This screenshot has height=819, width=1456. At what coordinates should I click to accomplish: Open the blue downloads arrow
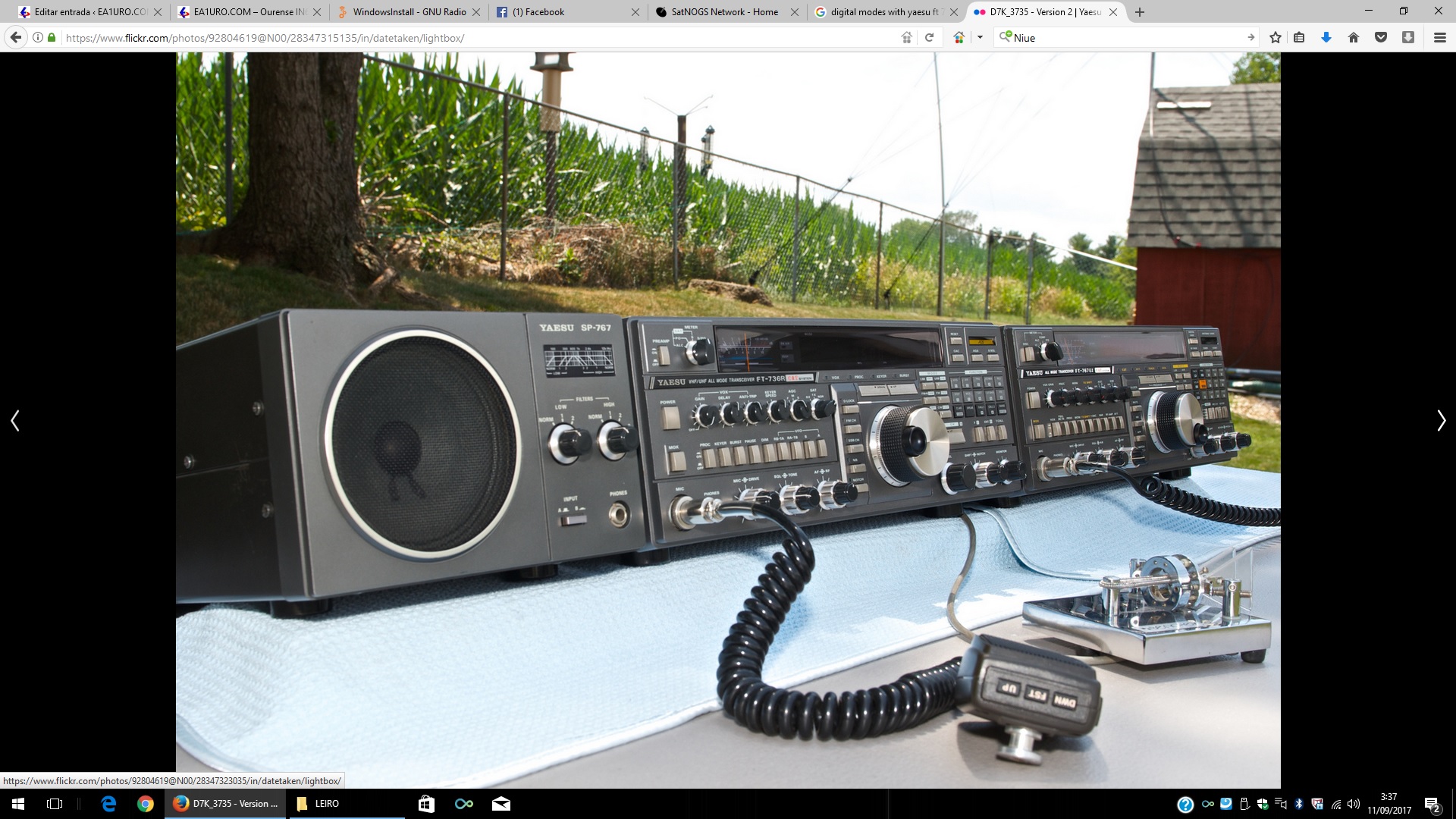(x=1326, y=37)
